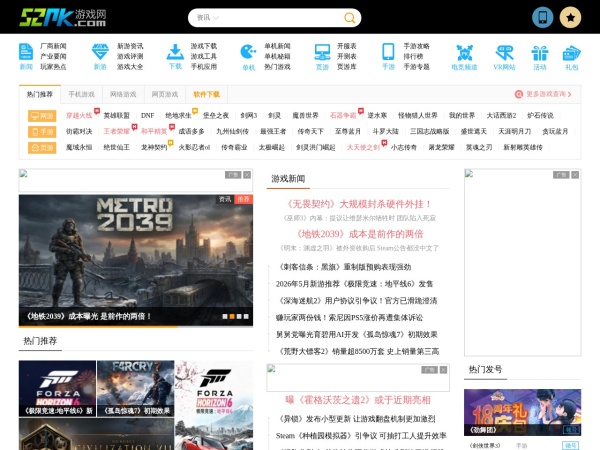Select the first carousel slide indicator

pos(225,316)
